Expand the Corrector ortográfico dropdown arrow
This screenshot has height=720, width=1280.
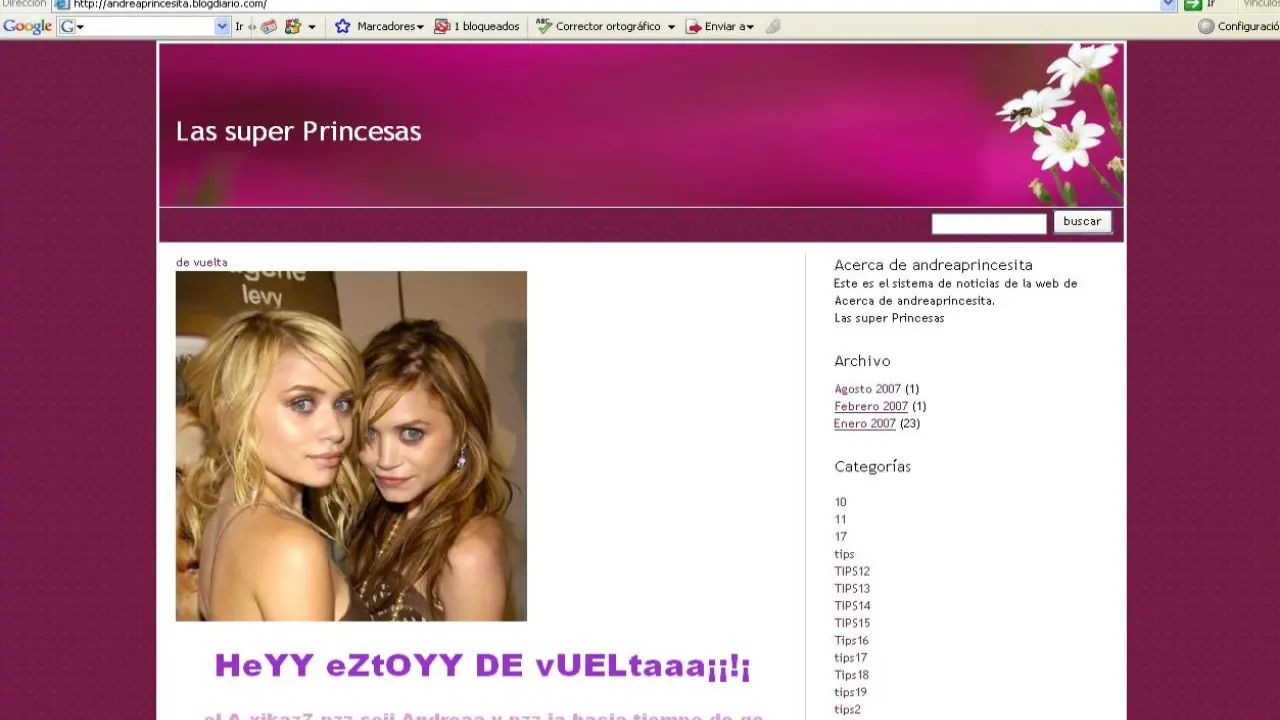tap(671, 27)
